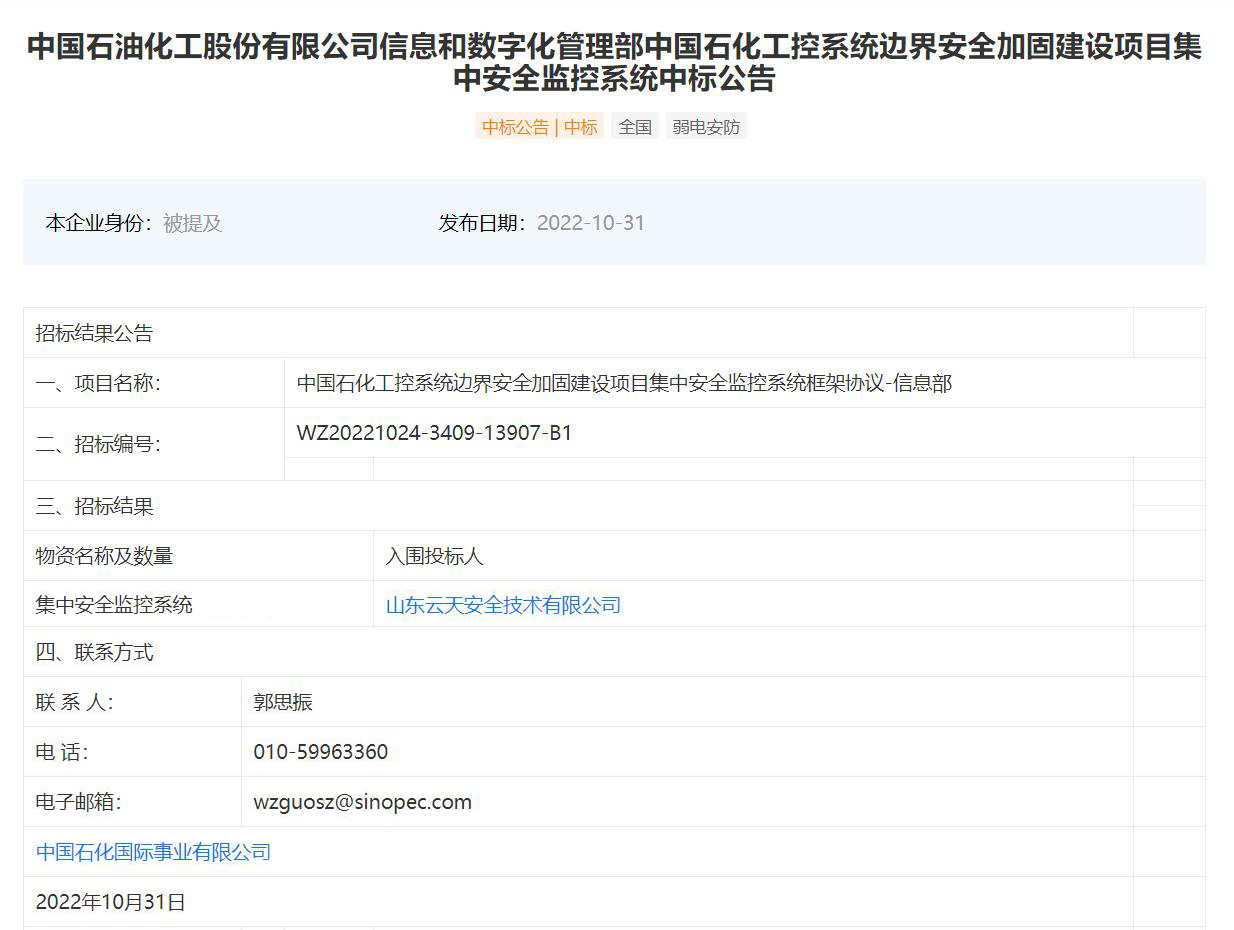Select phone number 010-59963360
1234x930 pixels.
tap(321, 752)
